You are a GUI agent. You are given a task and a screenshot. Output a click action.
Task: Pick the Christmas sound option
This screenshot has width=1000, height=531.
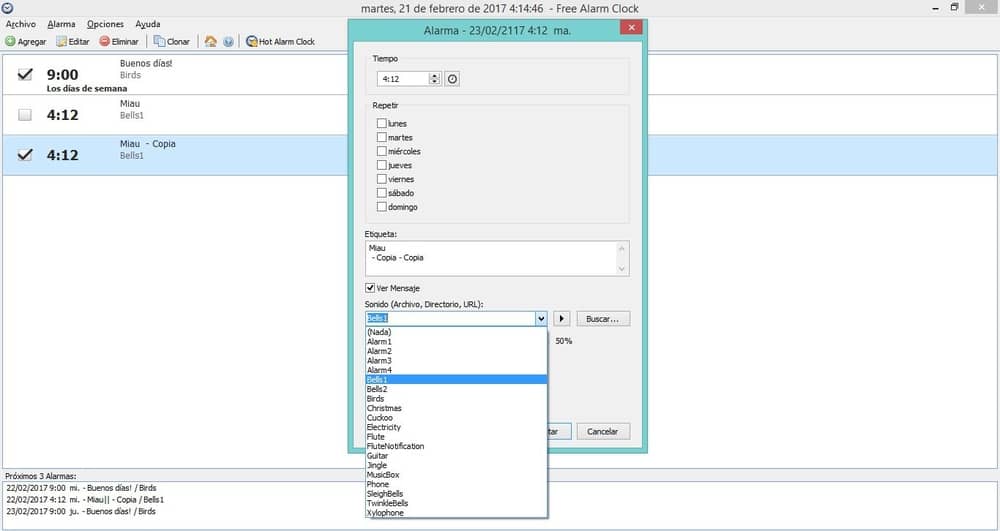(x=456, y=408)
